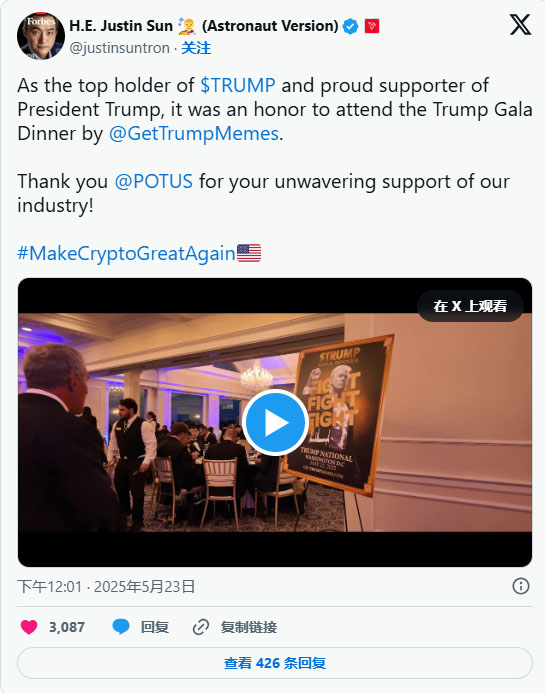Open the #MakeCryptoGreatAgain hashtag
This screenshot has width=545, height=693.
tap(126, 253)
